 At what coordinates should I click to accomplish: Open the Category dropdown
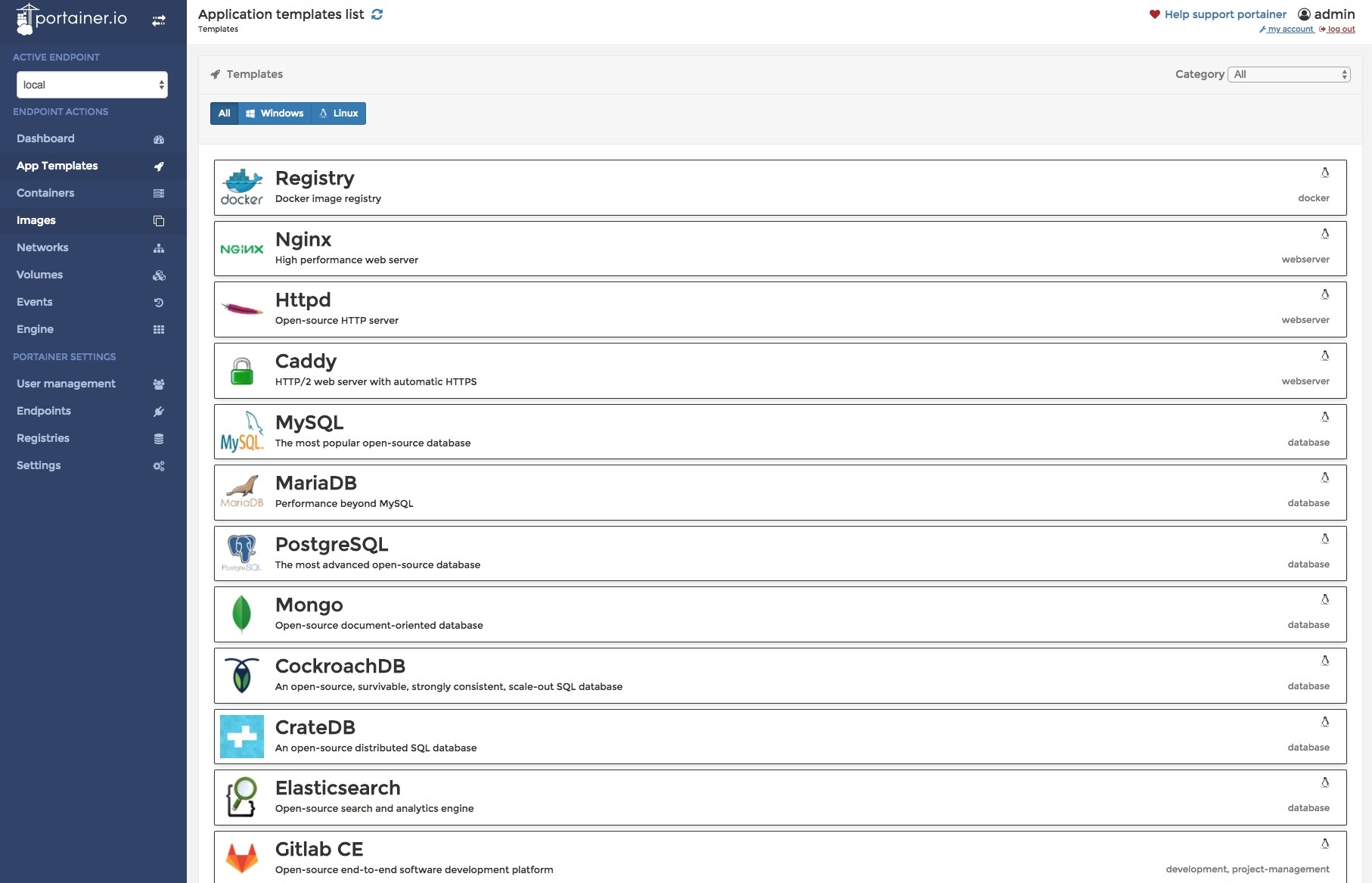(x=1289, y=74)
